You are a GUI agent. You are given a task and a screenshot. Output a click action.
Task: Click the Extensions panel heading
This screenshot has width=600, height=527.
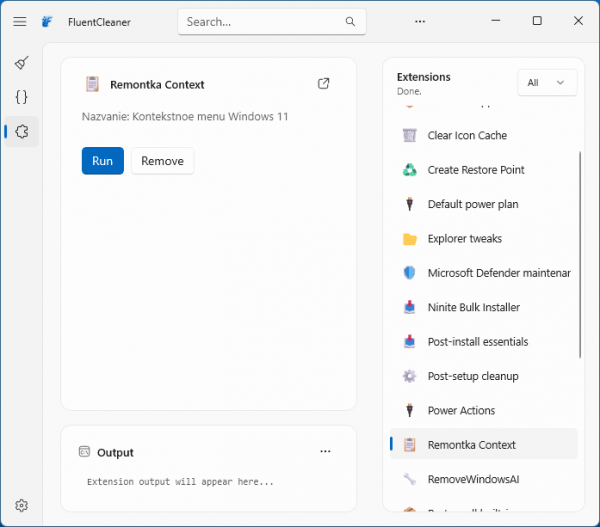(424, 77)
